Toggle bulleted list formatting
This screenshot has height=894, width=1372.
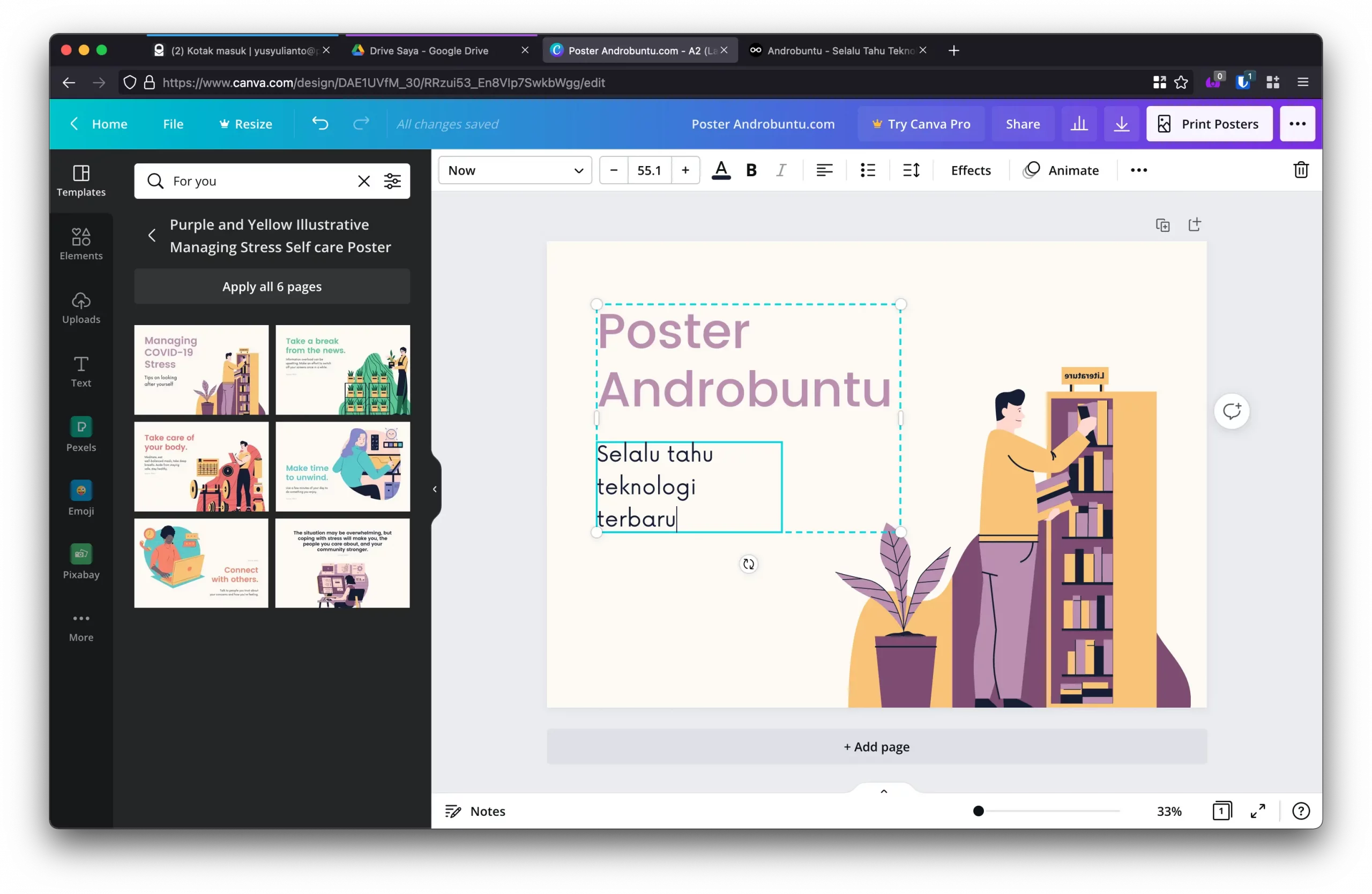click(868, 170)
